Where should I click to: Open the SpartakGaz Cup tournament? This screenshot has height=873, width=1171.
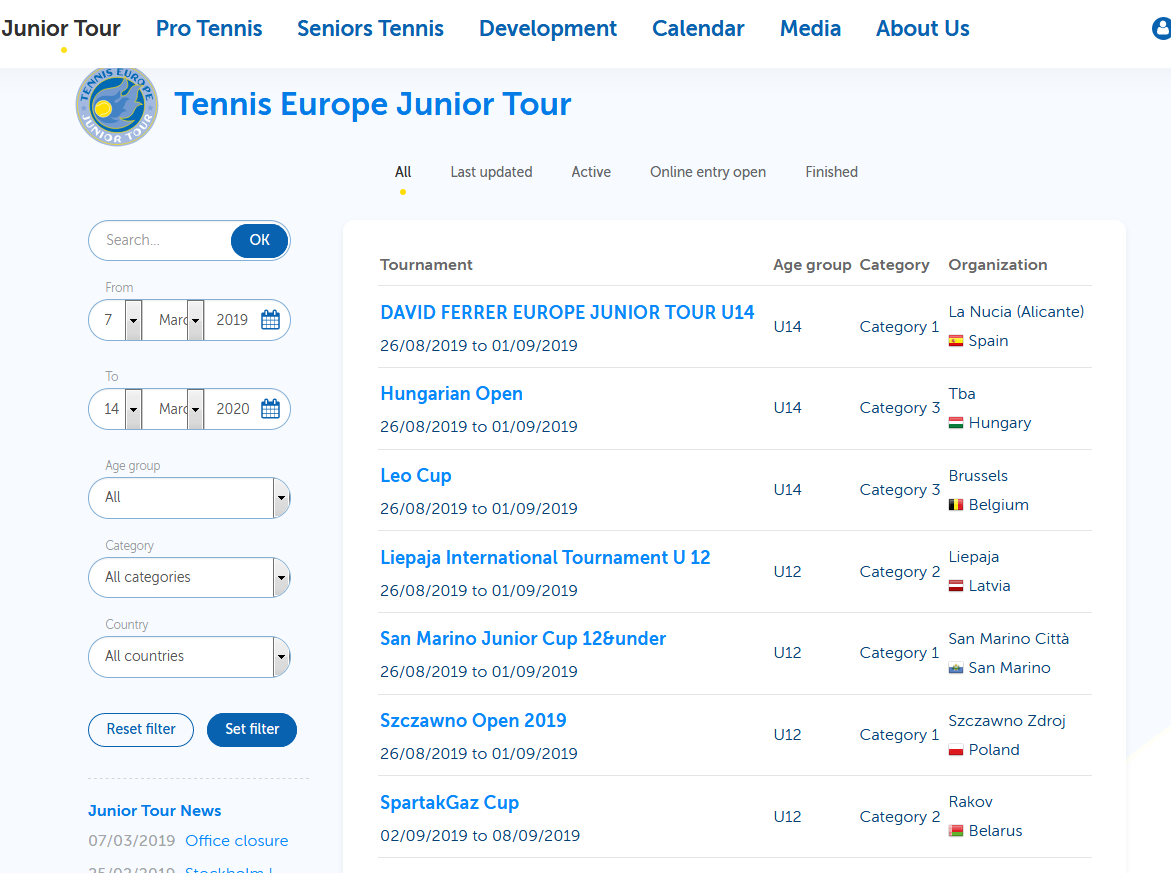450,803
